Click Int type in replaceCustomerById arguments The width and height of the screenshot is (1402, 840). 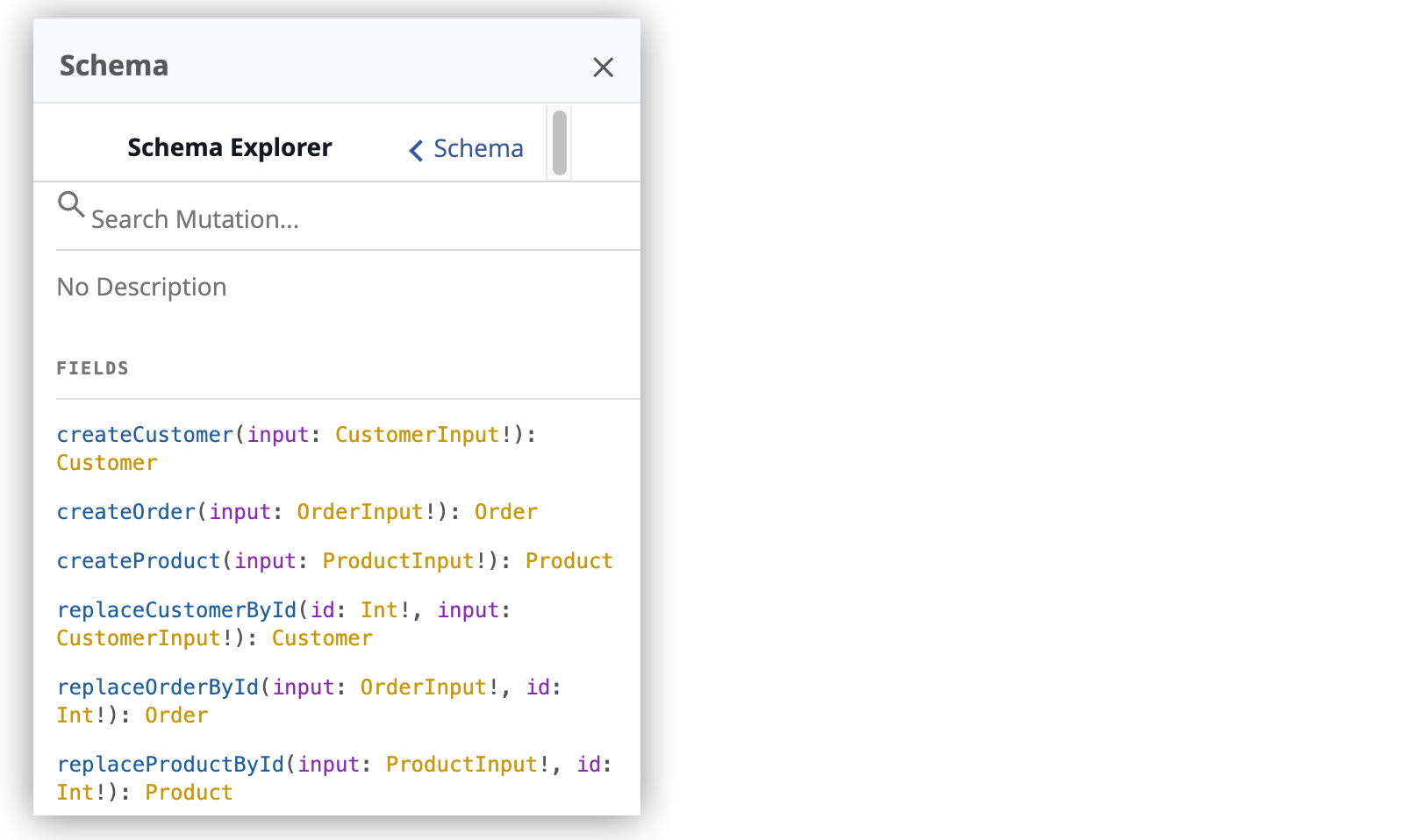coord(379,610)
